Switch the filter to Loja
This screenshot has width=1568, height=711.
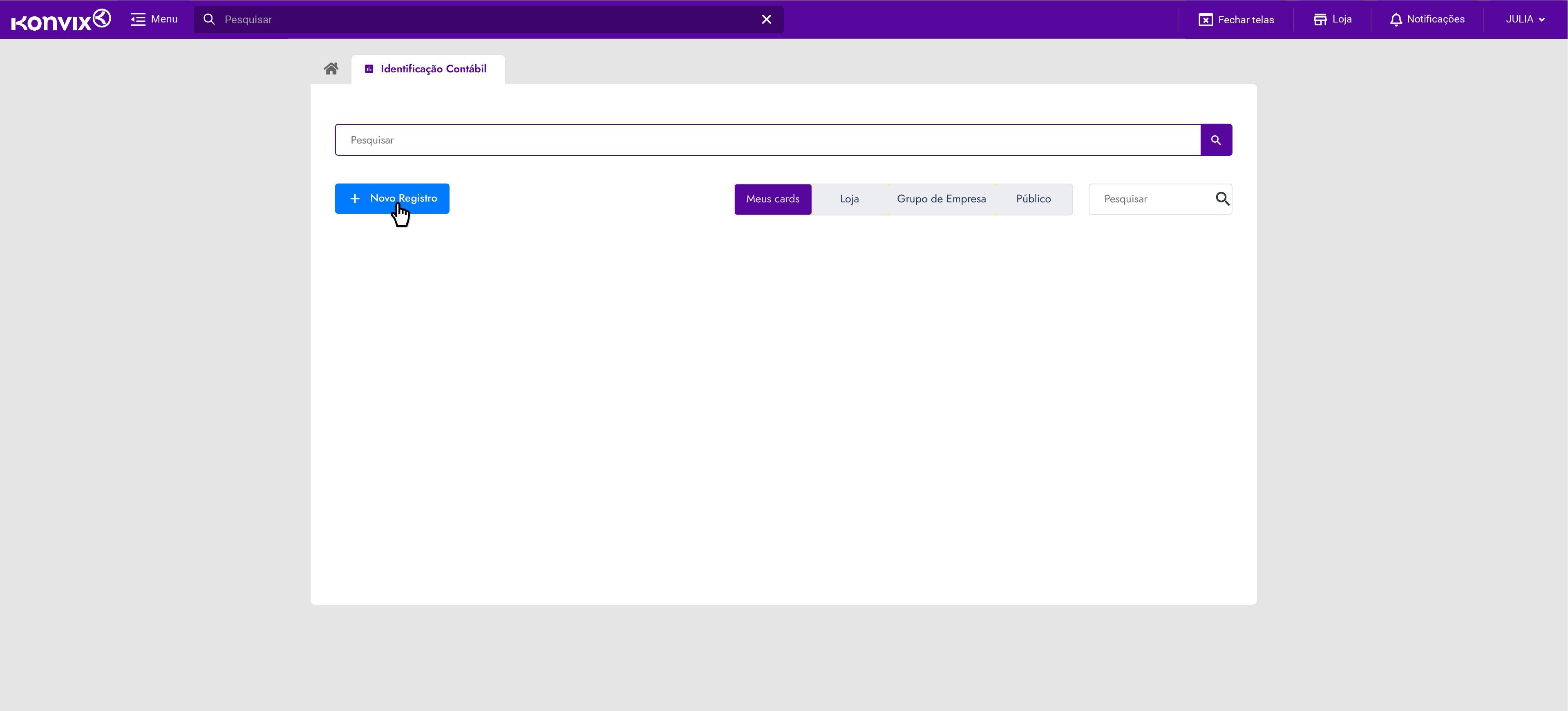click(x=849, y=199)
